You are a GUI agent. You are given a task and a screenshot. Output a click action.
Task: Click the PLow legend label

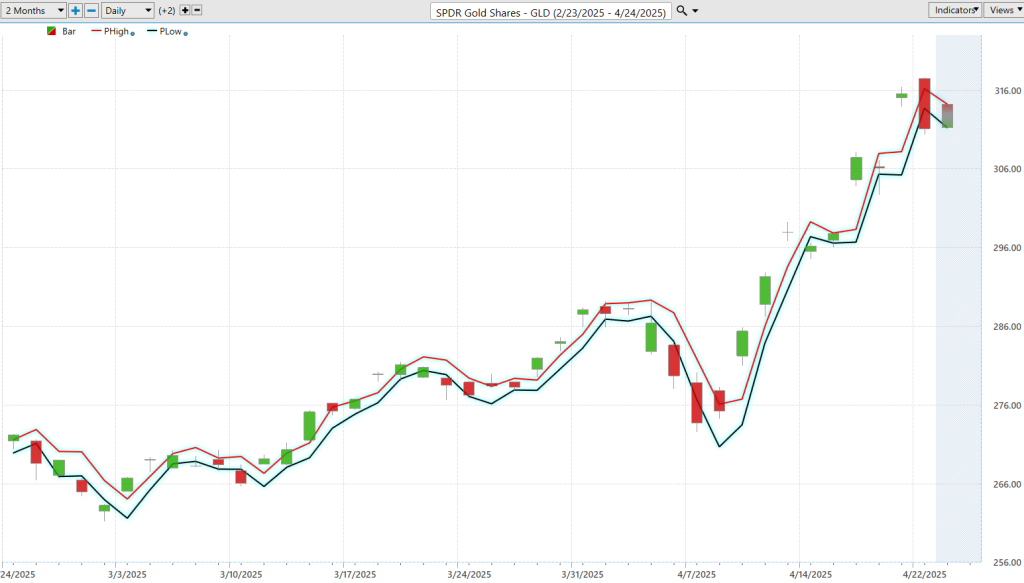(170, 31)
